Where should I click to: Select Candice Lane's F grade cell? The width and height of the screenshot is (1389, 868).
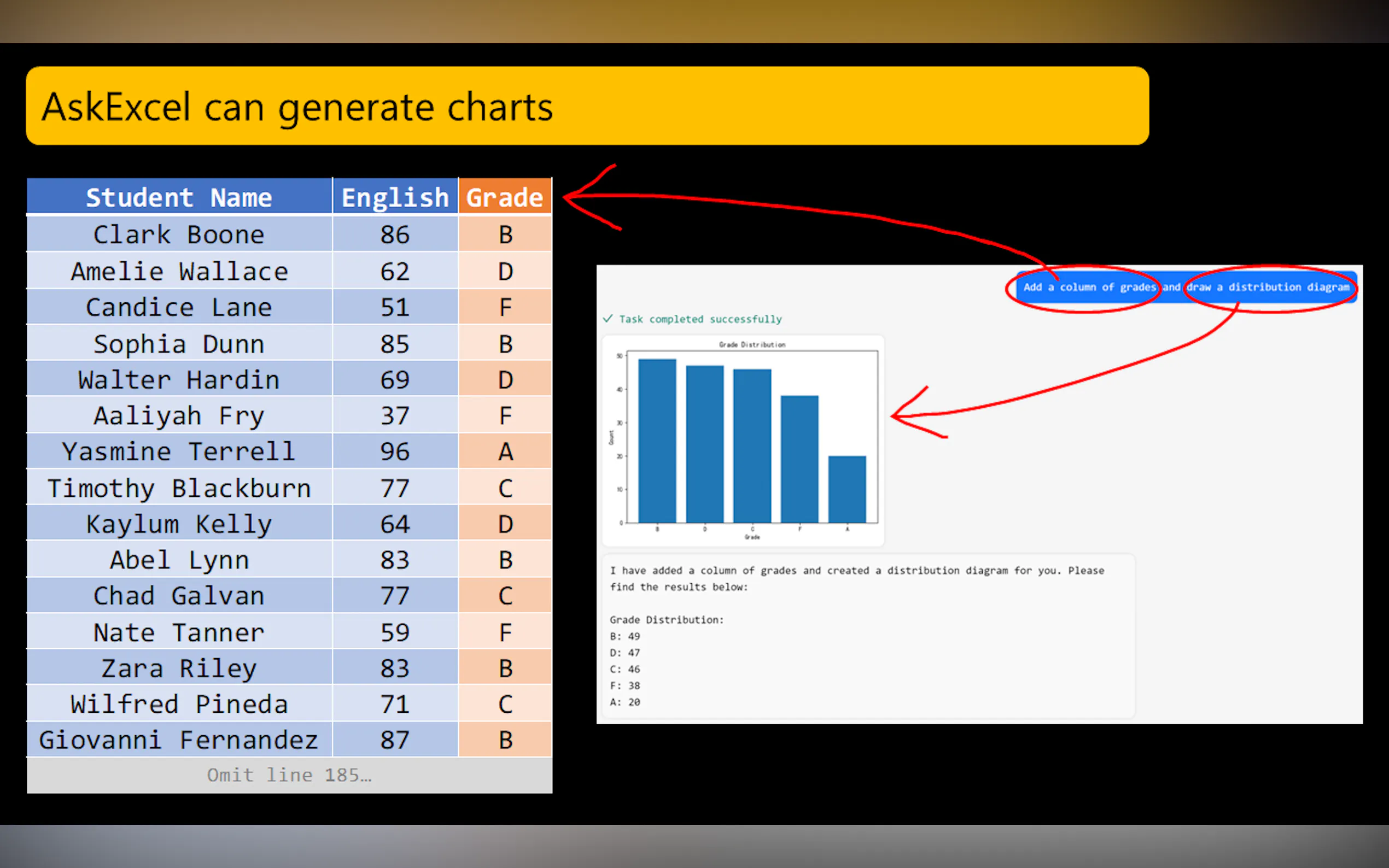point(505,307)
